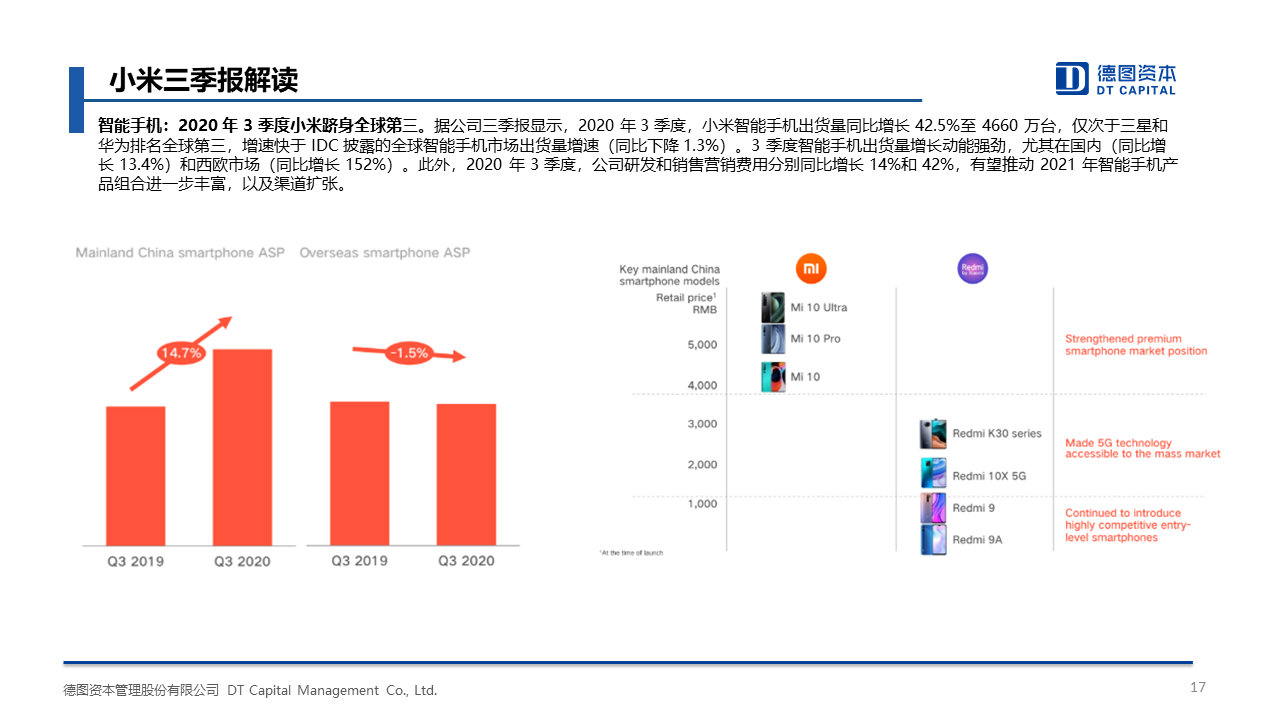Viewport: 1280px width, 720px height.
Task: Click the Mainland China Q3 2020 bar
Action: point(242,447)
